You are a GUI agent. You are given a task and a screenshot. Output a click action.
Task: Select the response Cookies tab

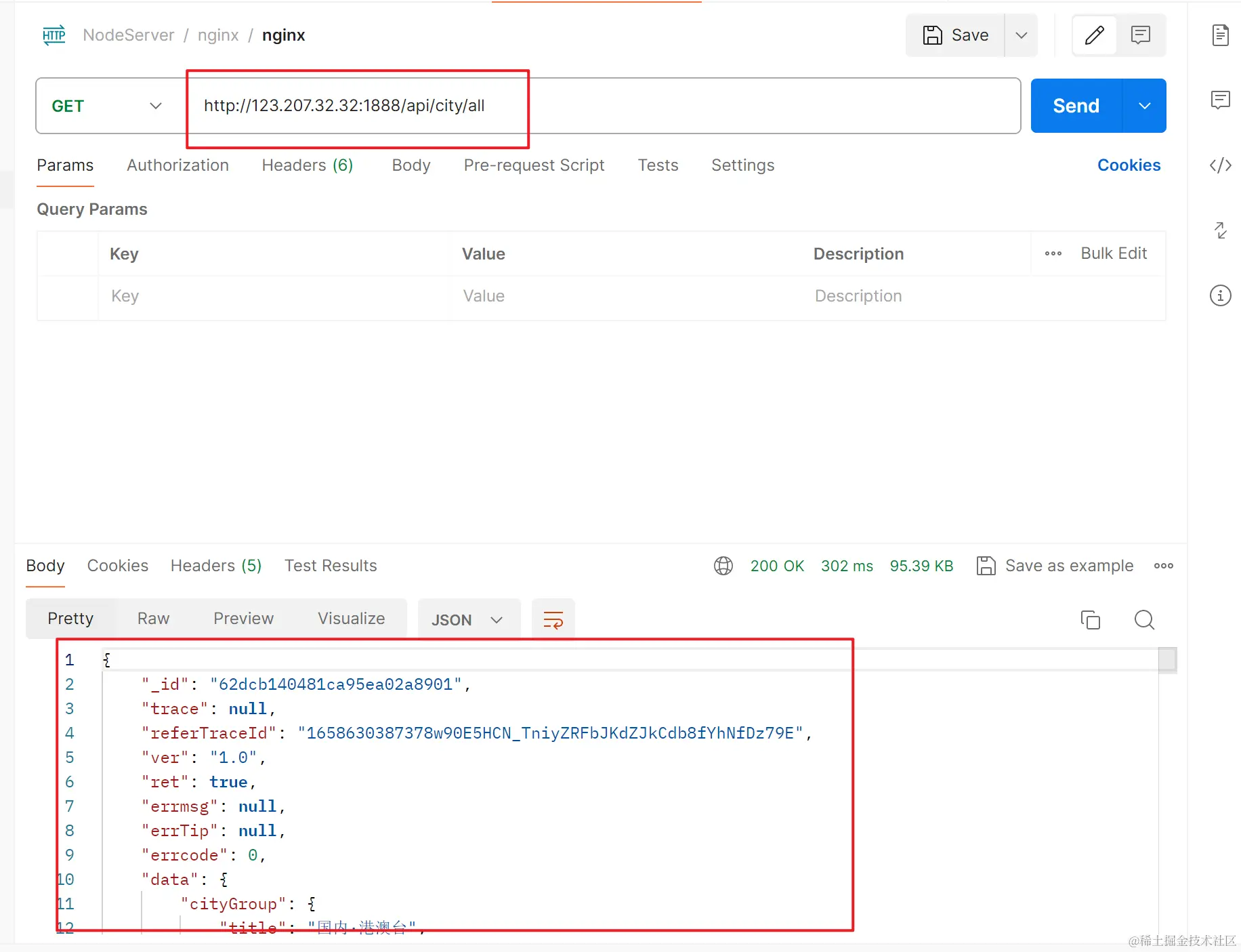point(118,566)
